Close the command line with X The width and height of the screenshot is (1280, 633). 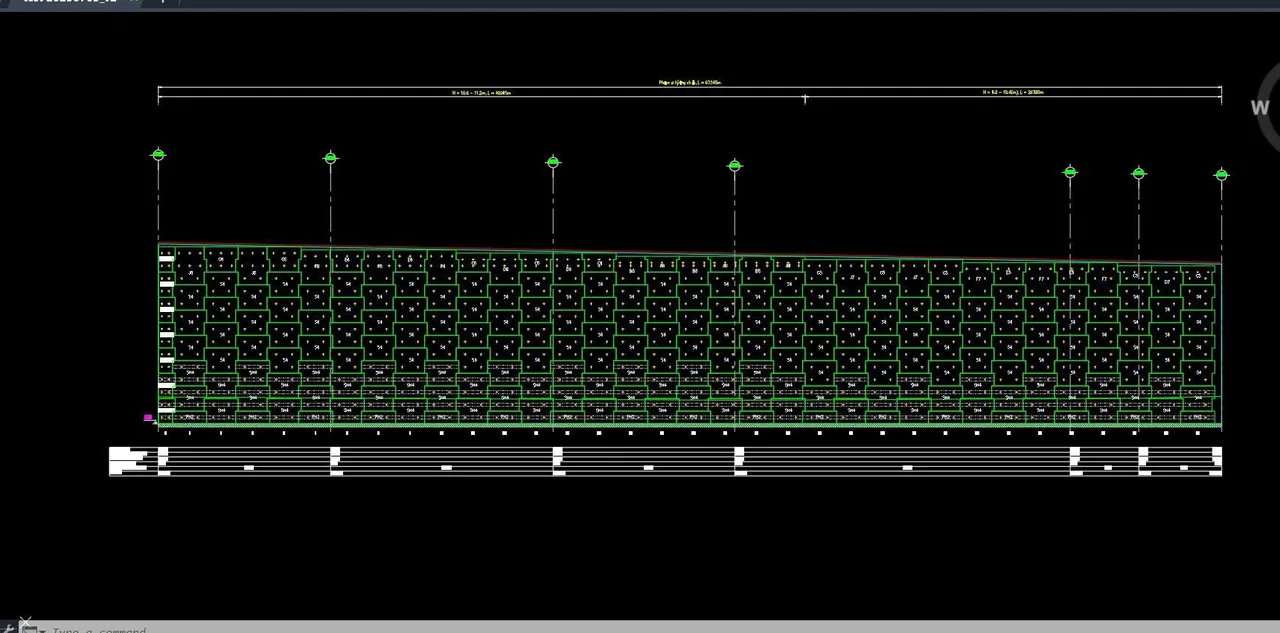click(26, 622)
